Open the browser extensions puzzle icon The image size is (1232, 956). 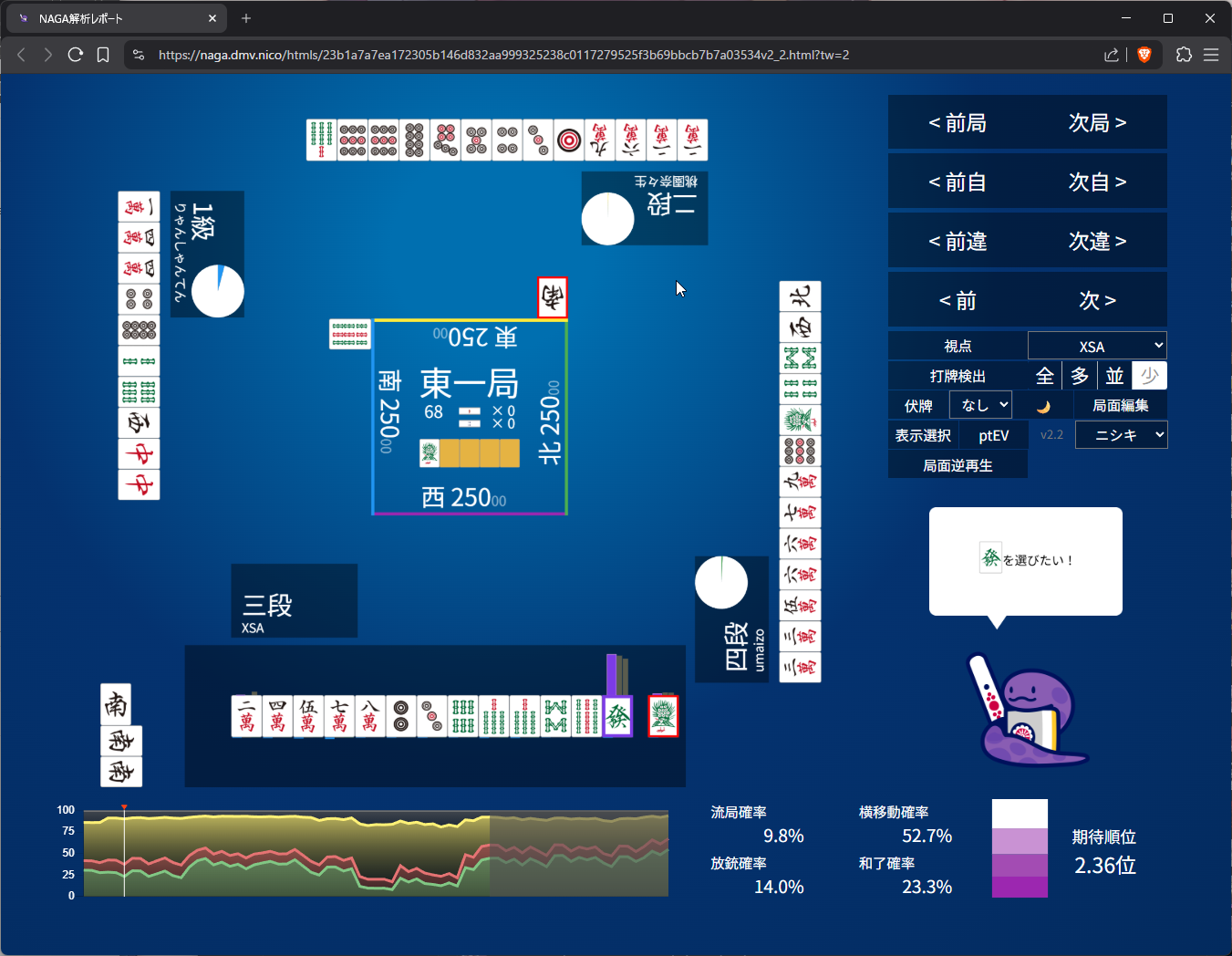[1184, 55]
